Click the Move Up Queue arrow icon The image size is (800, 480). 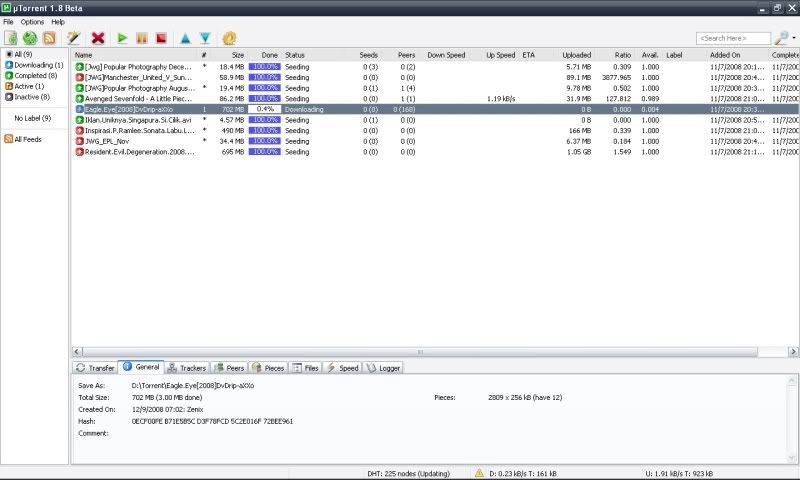tap(186, 38)
